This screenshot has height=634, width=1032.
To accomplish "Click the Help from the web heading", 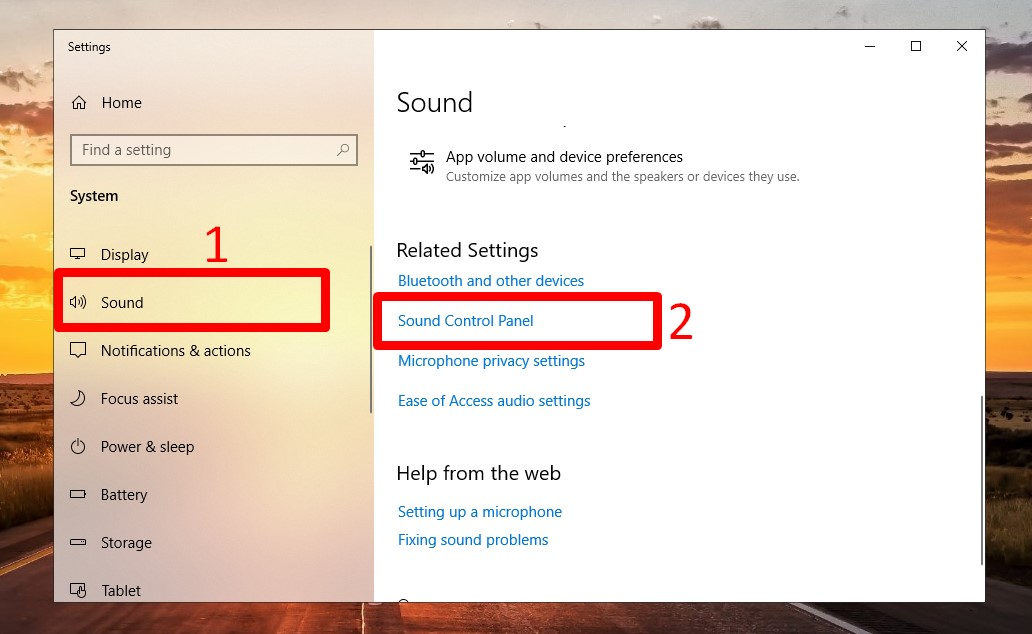I will point(478,473).
